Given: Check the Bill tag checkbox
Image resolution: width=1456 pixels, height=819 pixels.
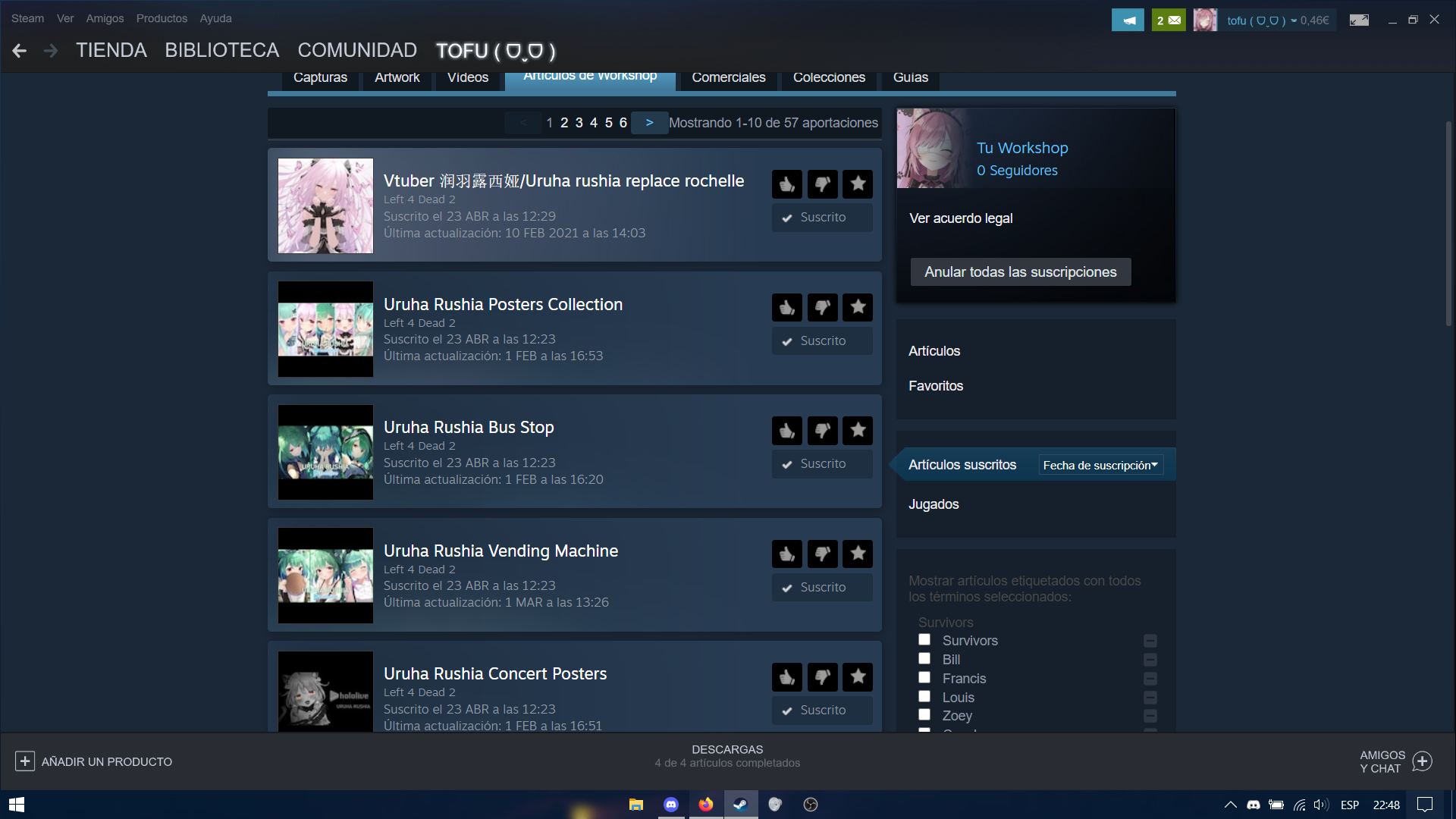Looking at the screenshot, I should 924,658.
